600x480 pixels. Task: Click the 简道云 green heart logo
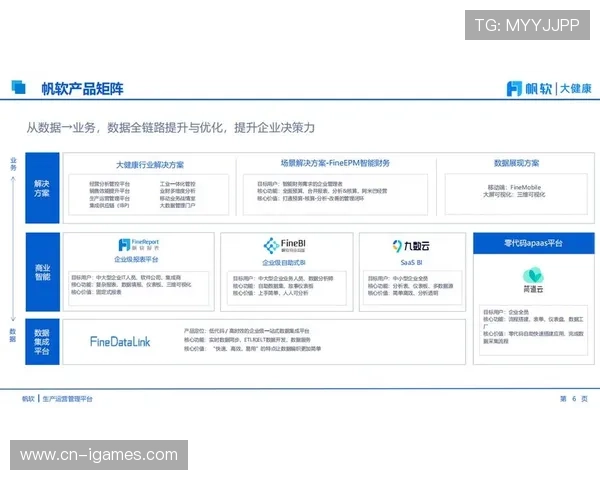click(x=533, y=275)
